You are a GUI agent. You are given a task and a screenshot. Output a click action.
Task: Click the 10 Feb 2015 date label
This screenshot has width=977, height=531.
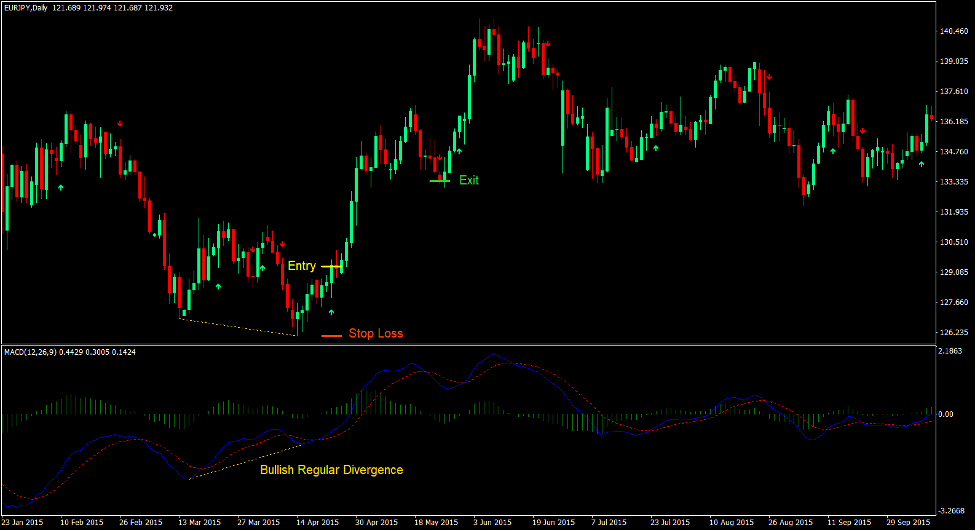coord(82,522)
